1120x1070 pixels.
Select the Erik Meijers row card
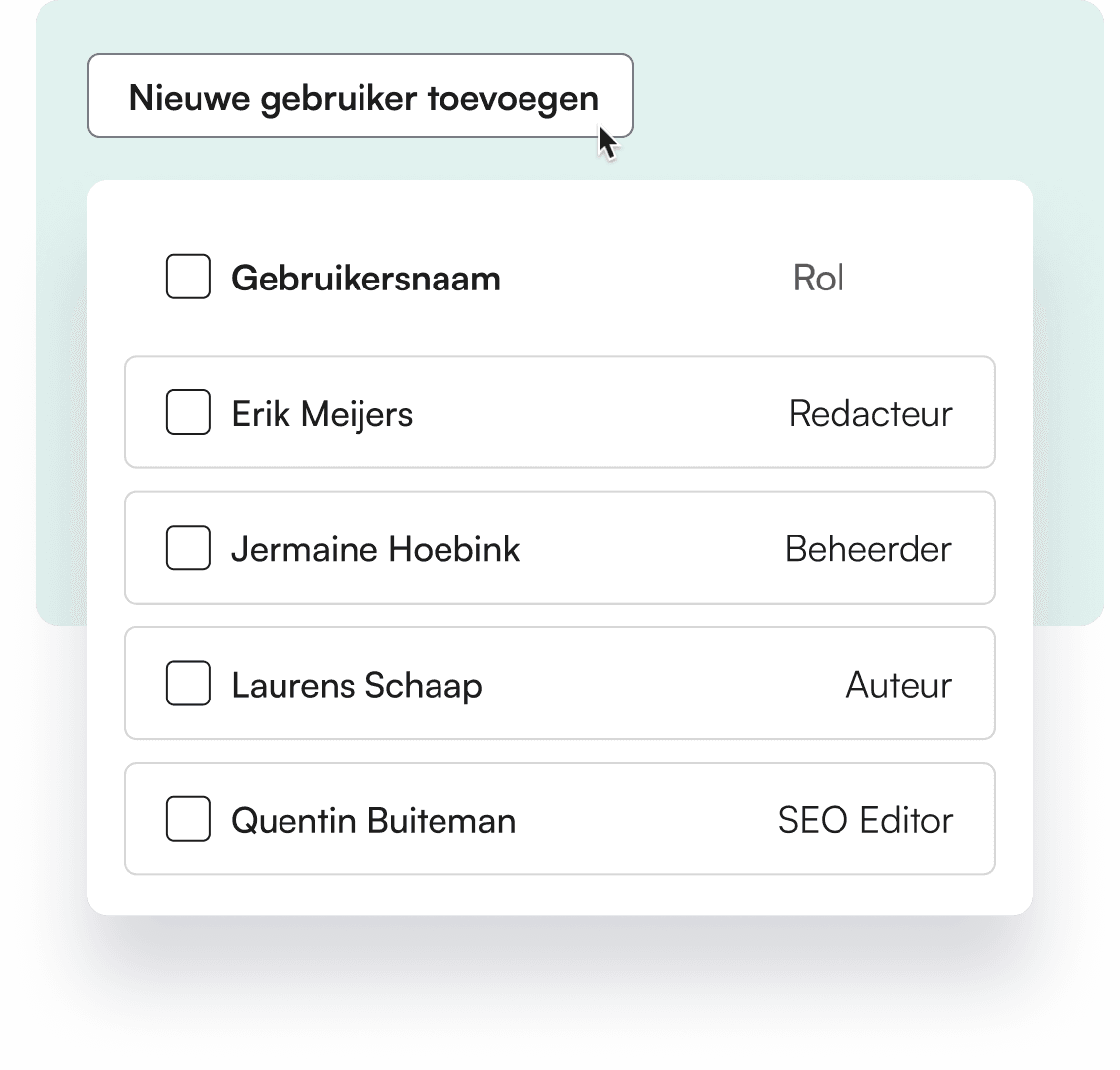(x=560, y=412)
